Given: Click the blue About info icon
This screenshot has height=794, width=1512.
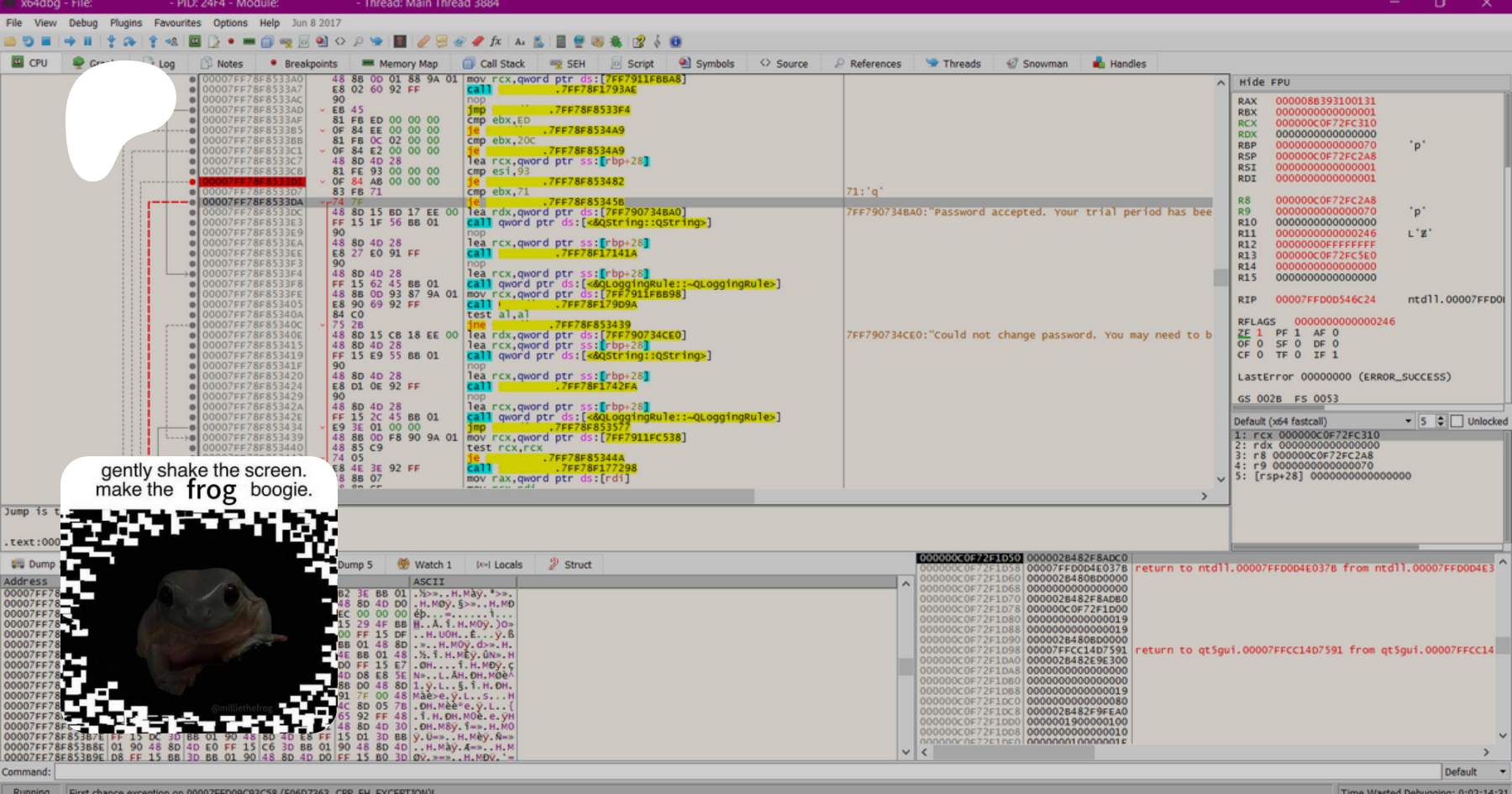Looking at the screenshot, I should (675, 41).
